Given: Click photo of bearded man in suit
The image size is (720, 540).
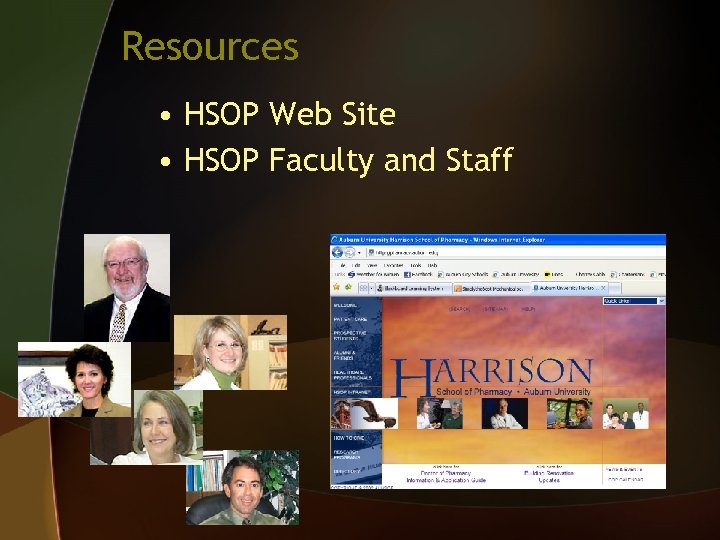Looking at the screenshot, I should pyautogui.click(x=127, y=287).
